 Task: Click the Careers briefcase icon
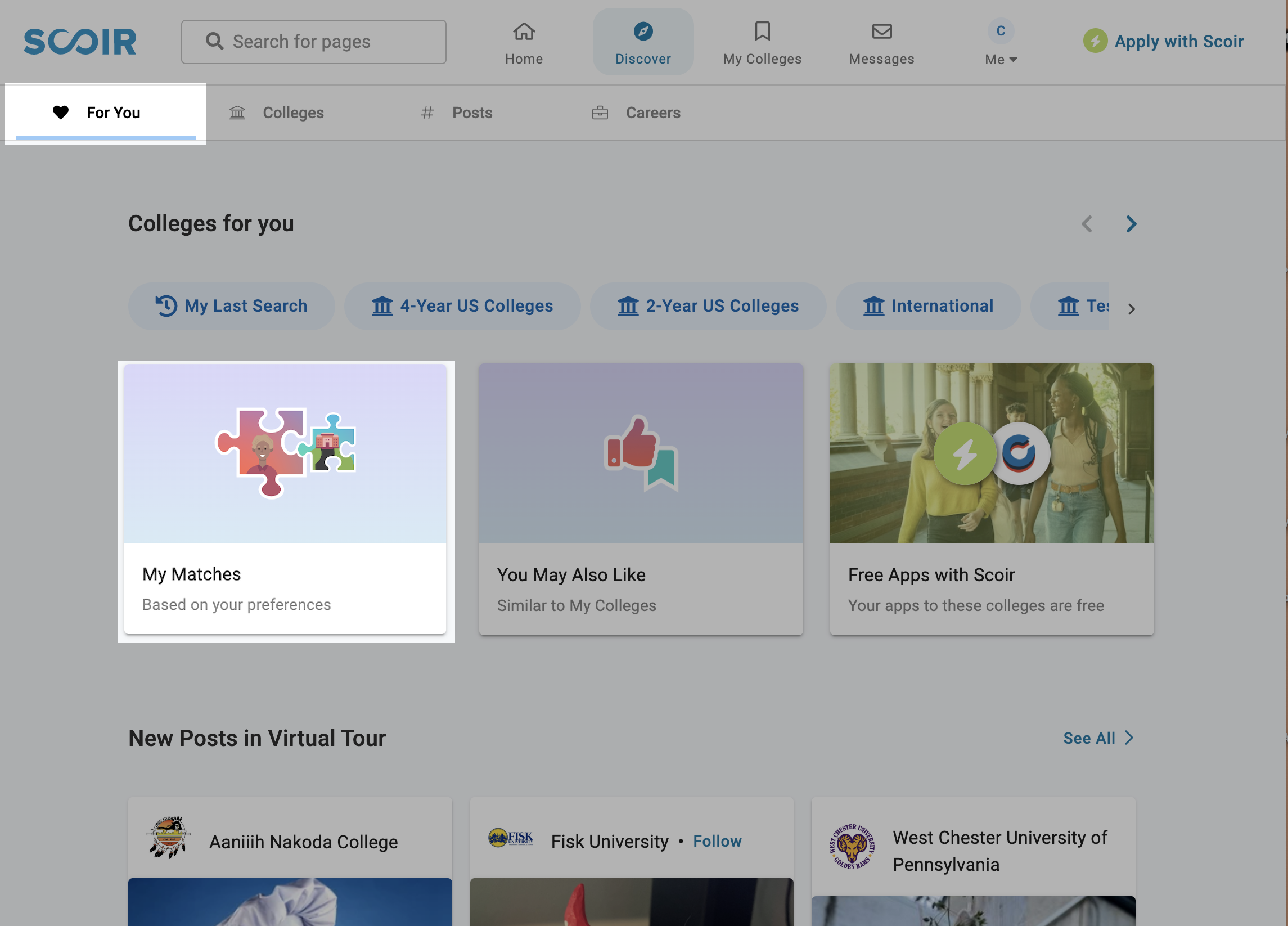(x=600, y=112)
